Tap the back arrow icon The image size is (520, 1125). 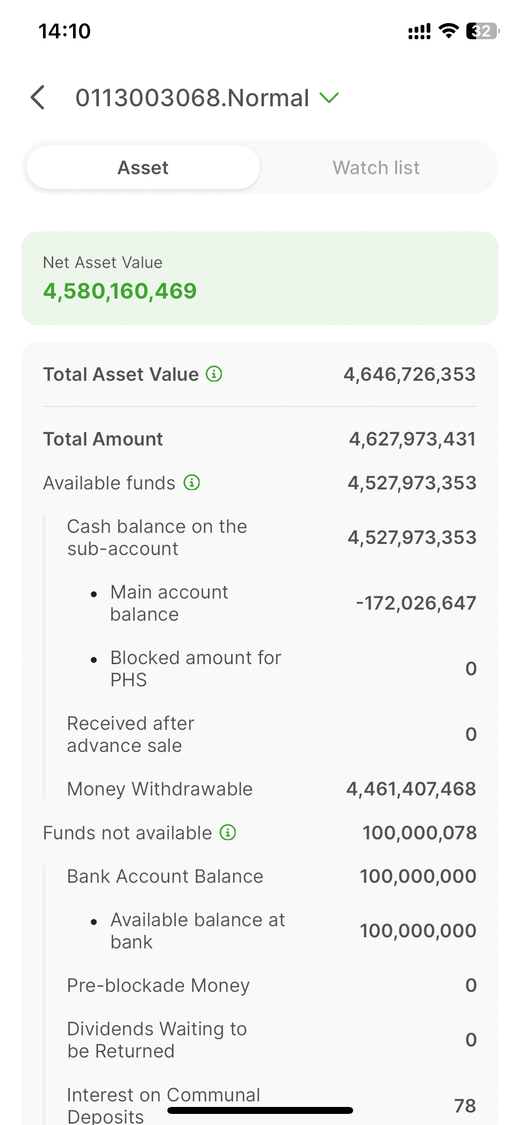point(38,98)
